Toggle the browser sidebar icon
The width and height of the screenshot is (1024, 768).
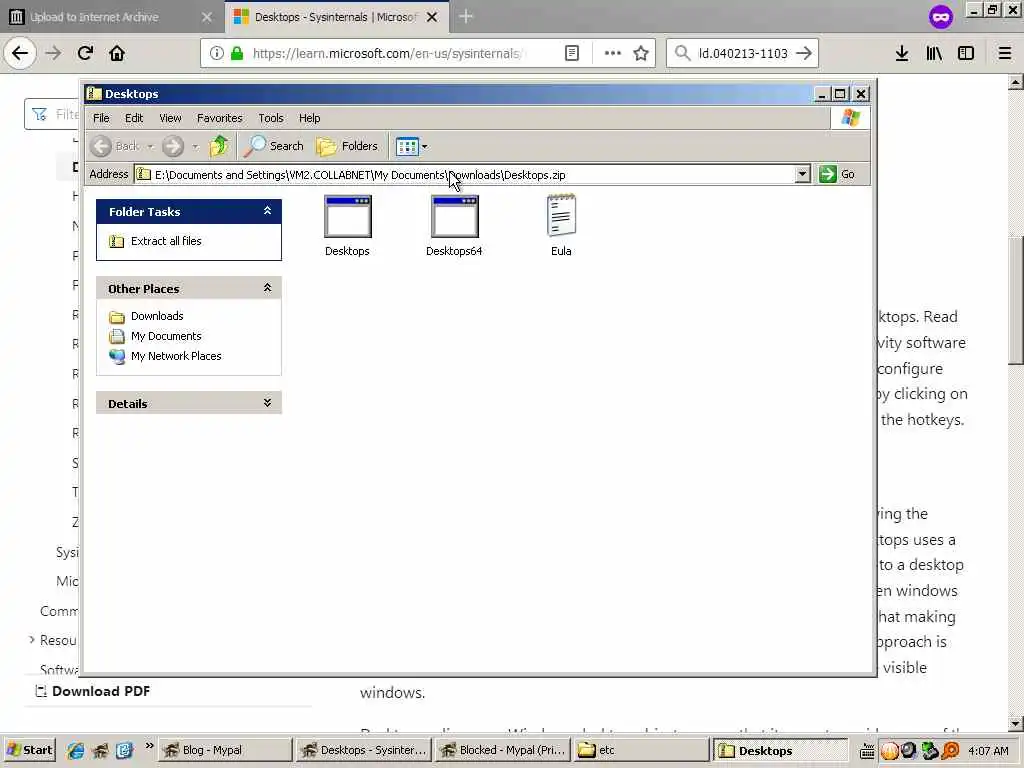(966, 54)
